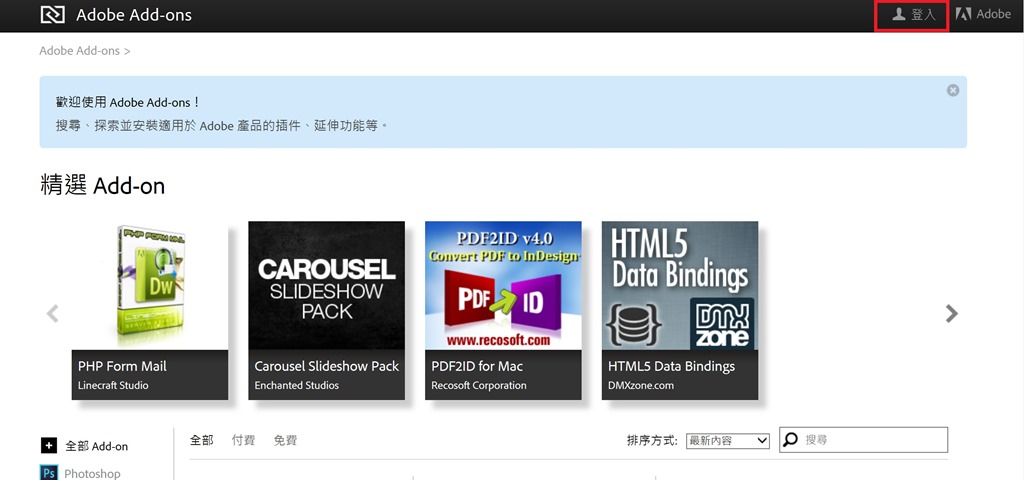Click the Adobe Add-ons logo icon
This screenshot has height=480, width=1024.
(53, 14)
